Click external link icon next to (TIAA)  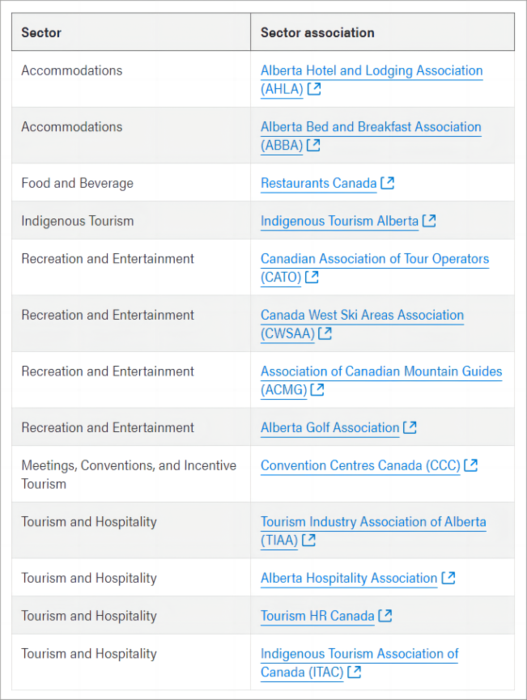pos(309,540)
